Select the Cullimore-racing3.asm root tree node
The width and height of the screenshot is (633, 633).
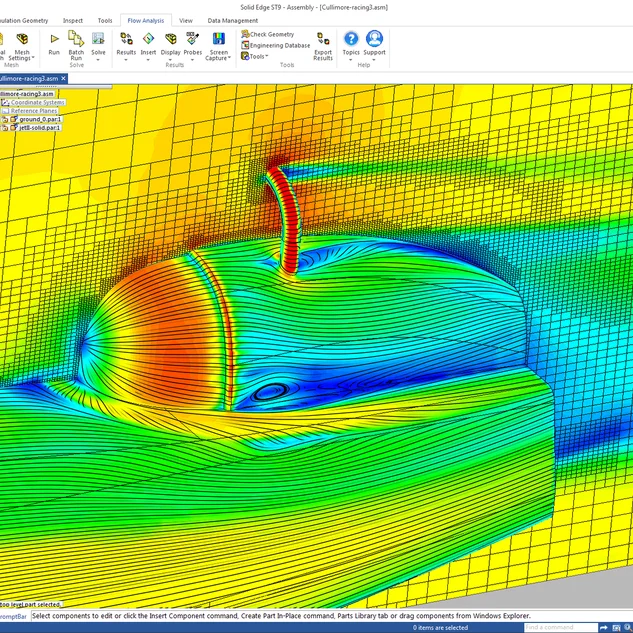coord(27,94)
